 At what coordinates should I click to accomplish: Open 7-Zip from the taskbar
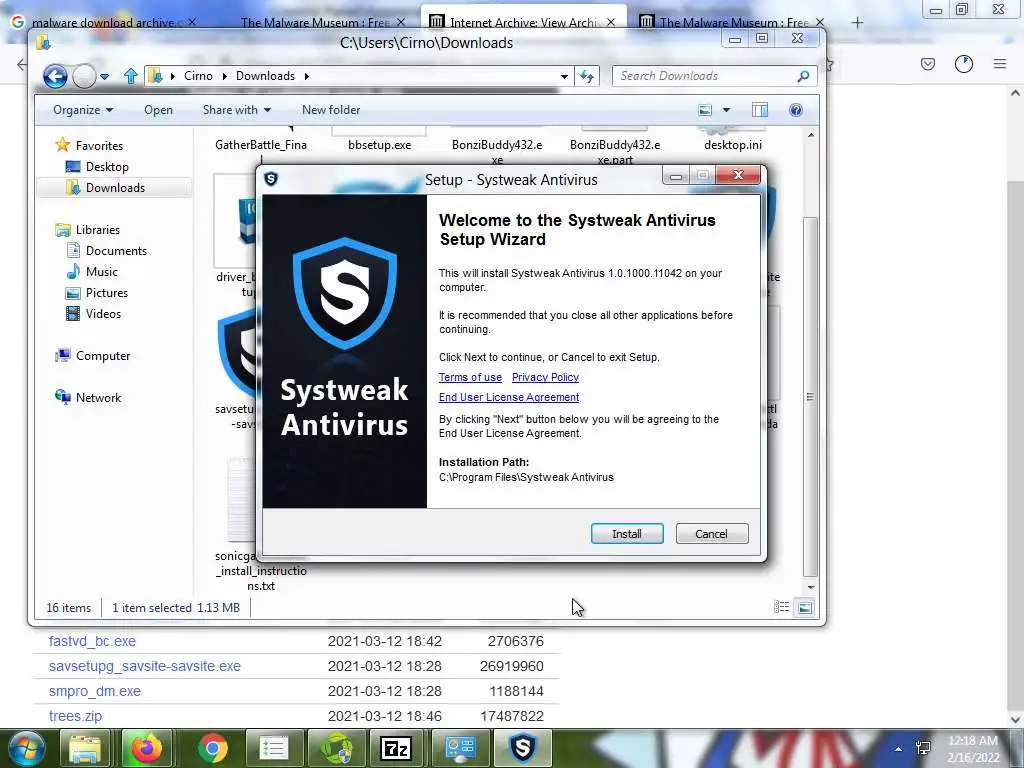(397, 748)
